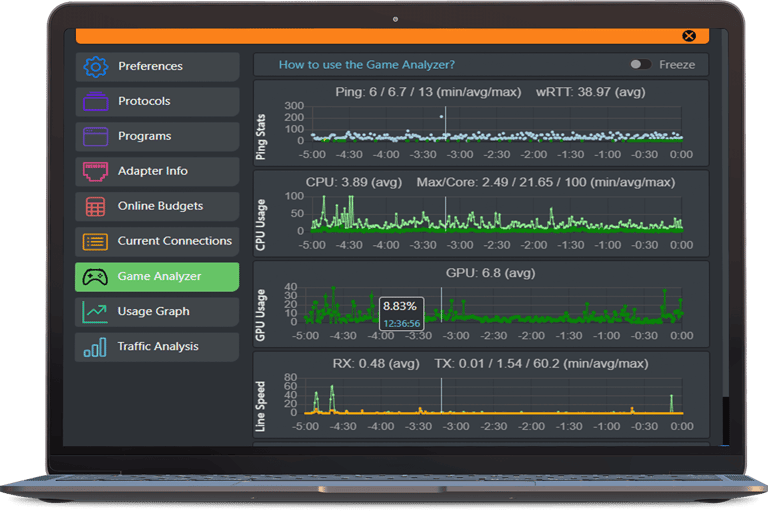Viewport: 768px width, 511px height.
Task: Close the panel with the orange bar X
Action: tap(689, 36)
